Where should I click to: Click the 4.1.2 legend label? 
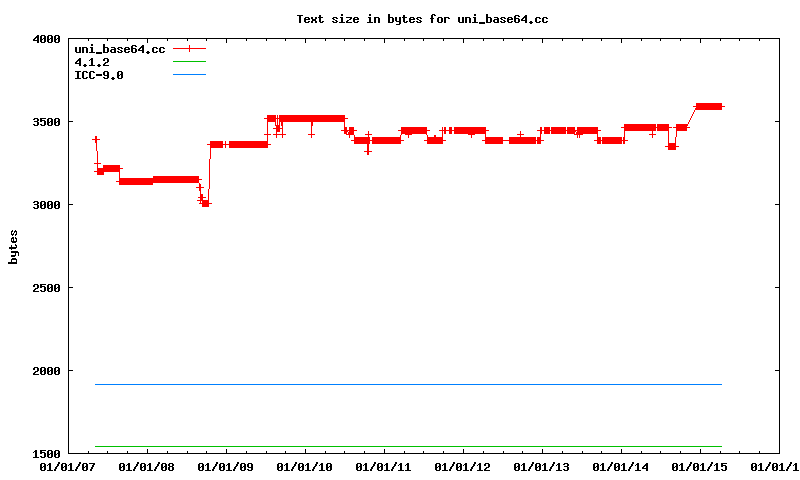pyautogui.click(x=92, y=62)
